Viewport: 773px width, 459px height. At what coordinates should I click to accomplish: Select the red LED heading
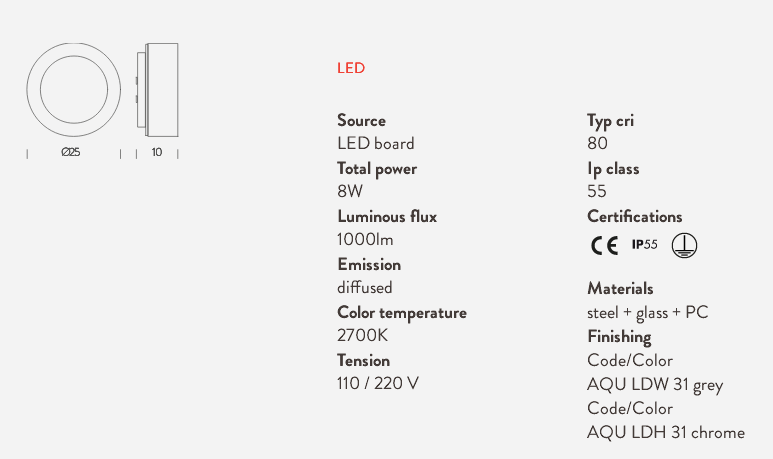(351, 68)
